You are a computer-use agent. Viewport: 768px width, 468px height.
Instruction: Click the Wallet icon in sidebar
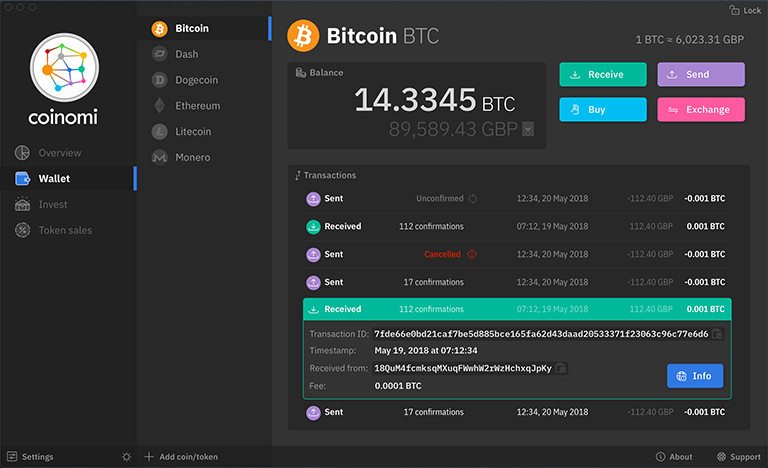23,178
